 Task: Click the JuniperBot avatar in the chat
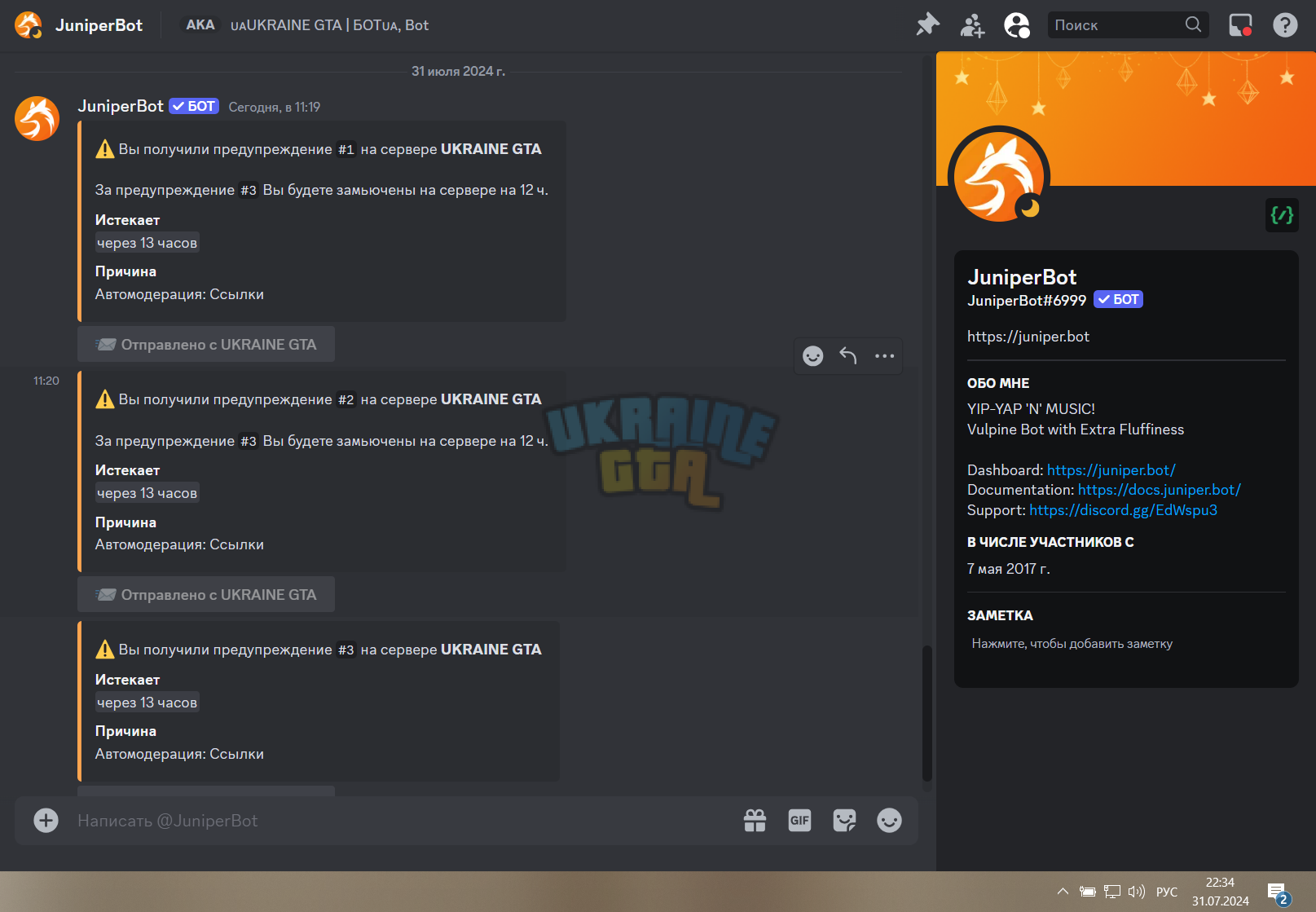[37, 118]
